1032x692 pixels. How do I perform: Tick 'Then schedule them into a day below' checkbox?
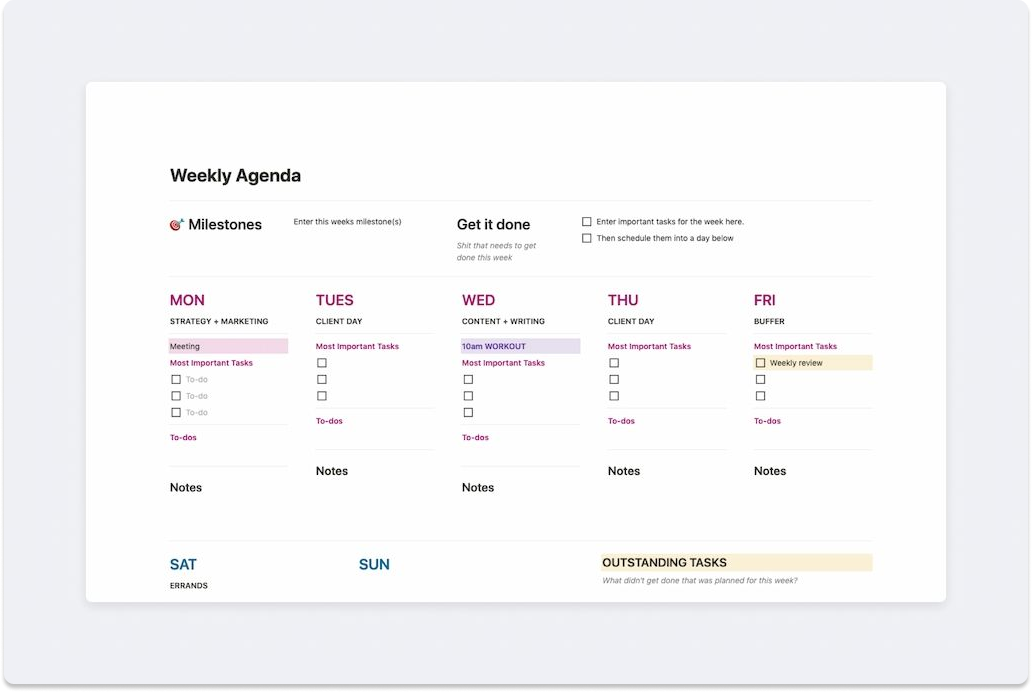click(587, 238)
